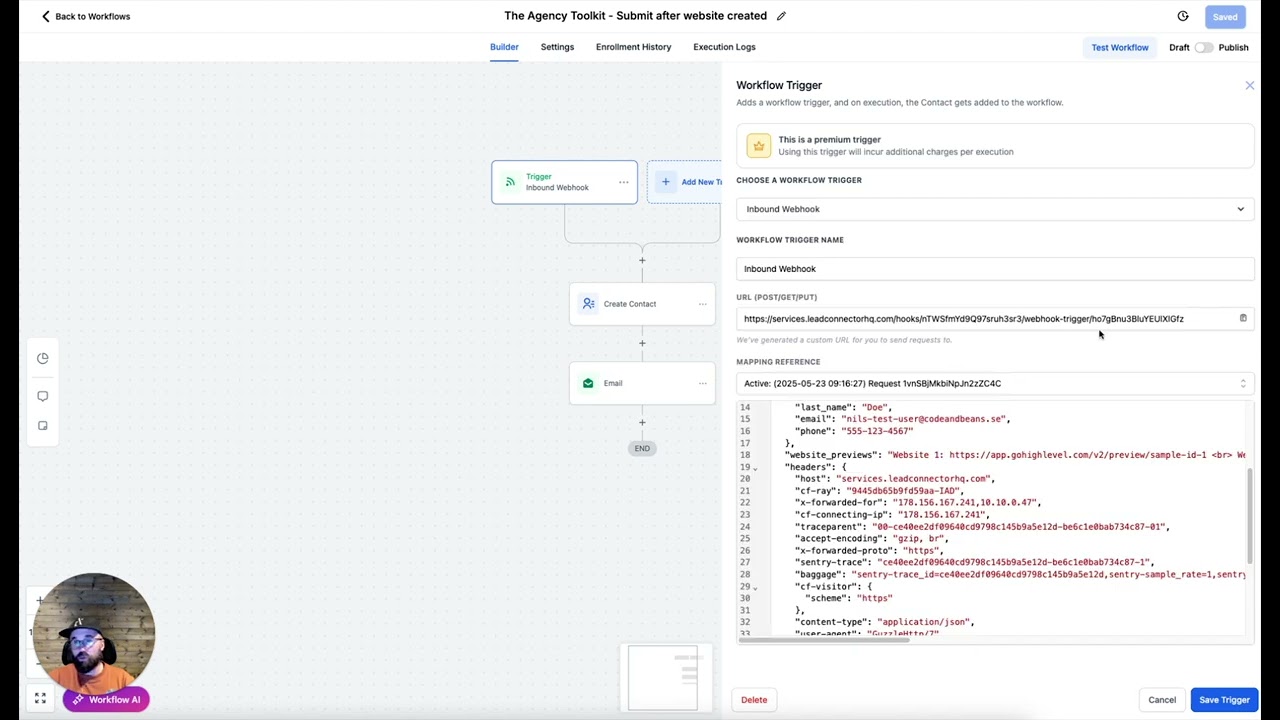Click horizontal scrollbar of JSON viewer
This screenshot has height=720, width=1280.
(824, 639)
